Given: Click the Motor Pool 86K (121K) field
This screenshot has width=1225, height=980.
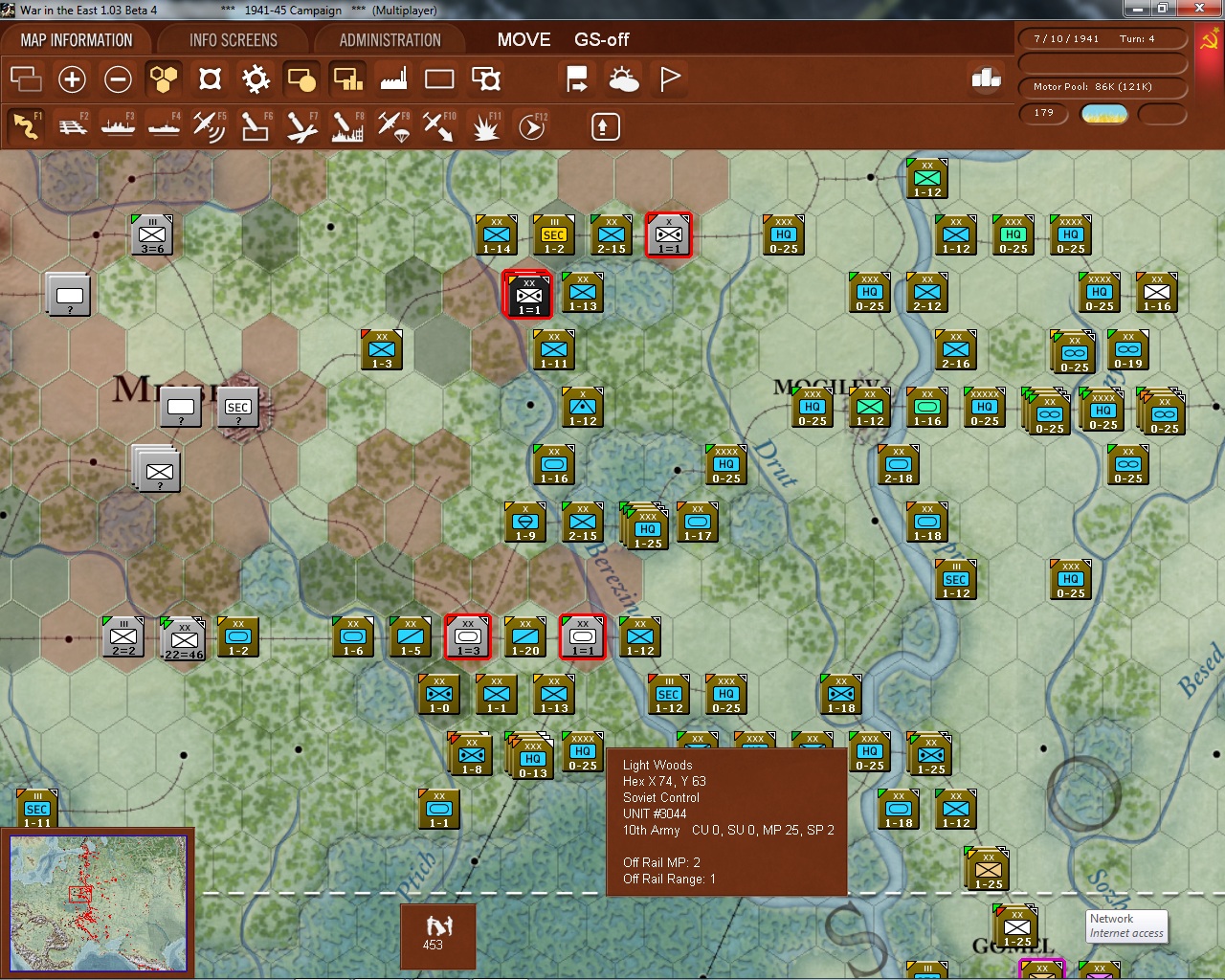Looking at the screenshot, I should 1102,86.
